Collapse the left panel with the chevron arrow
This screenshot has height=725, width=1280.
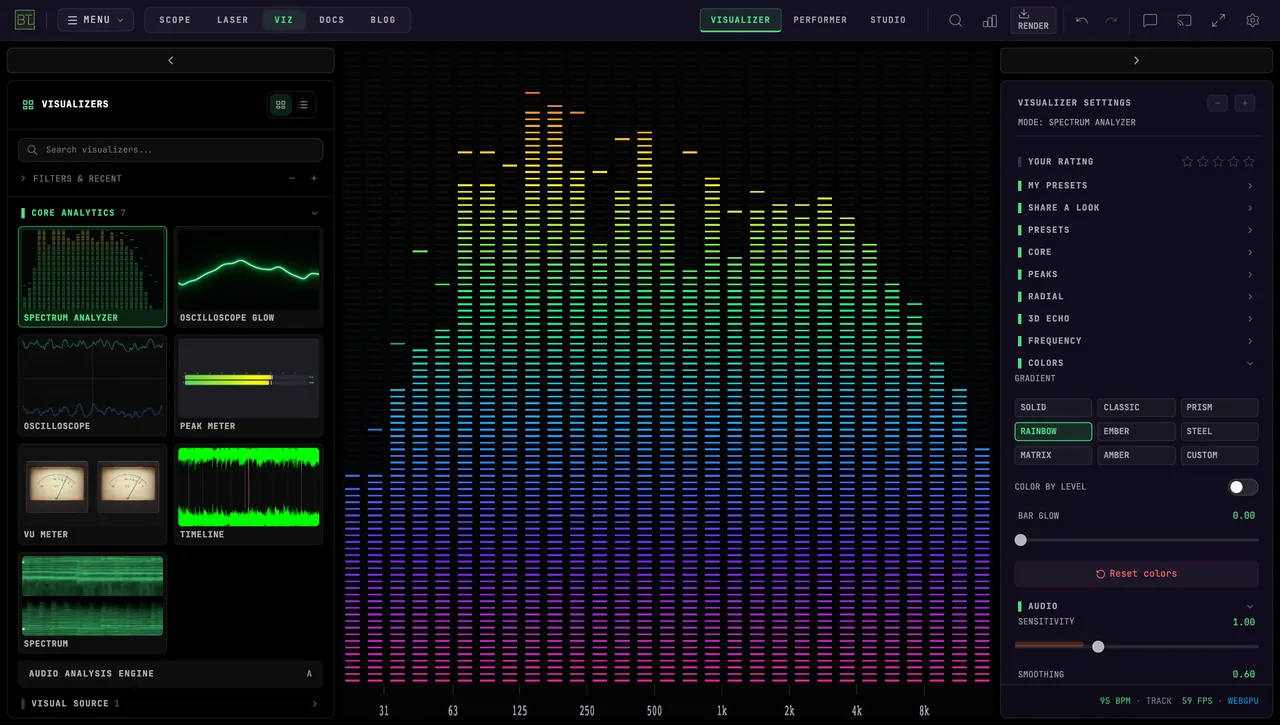click(x=171, y=61)
